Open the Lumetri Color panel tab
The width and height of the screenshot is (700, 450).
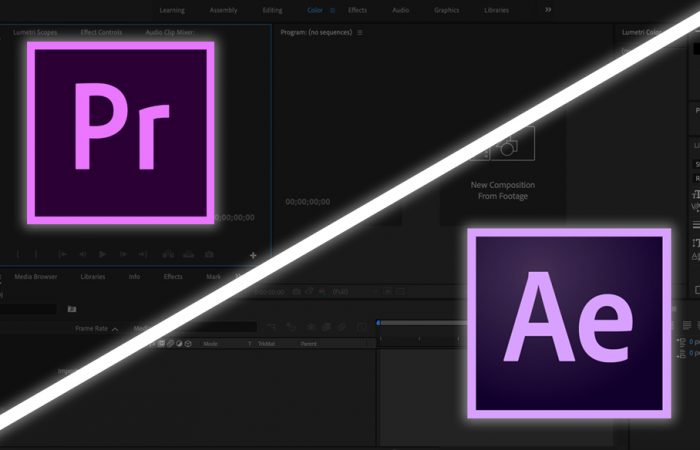642,32
